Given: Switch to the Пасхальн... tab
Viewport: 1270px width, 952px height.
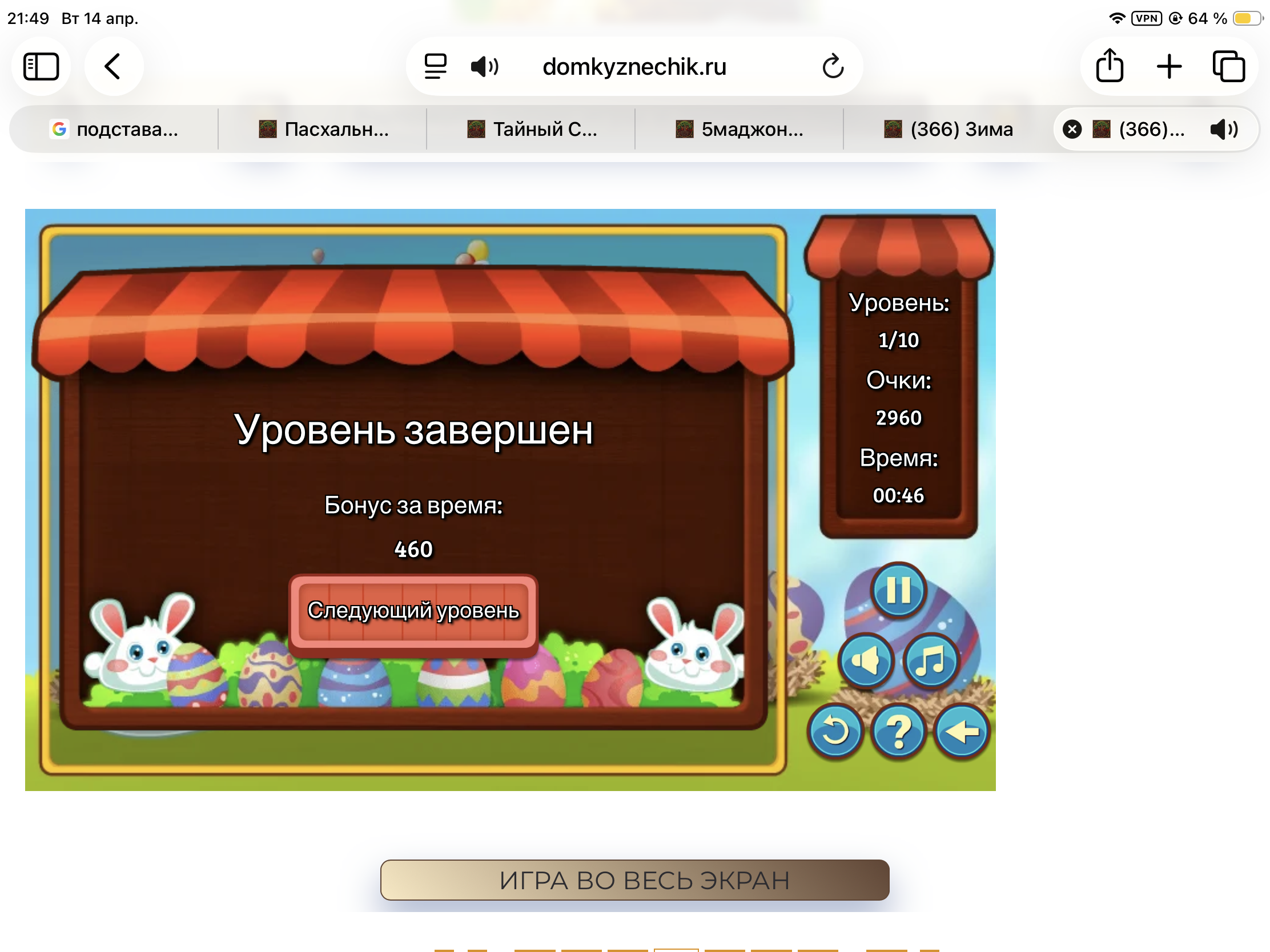Looking at the screenshot, I should (323, 129).
